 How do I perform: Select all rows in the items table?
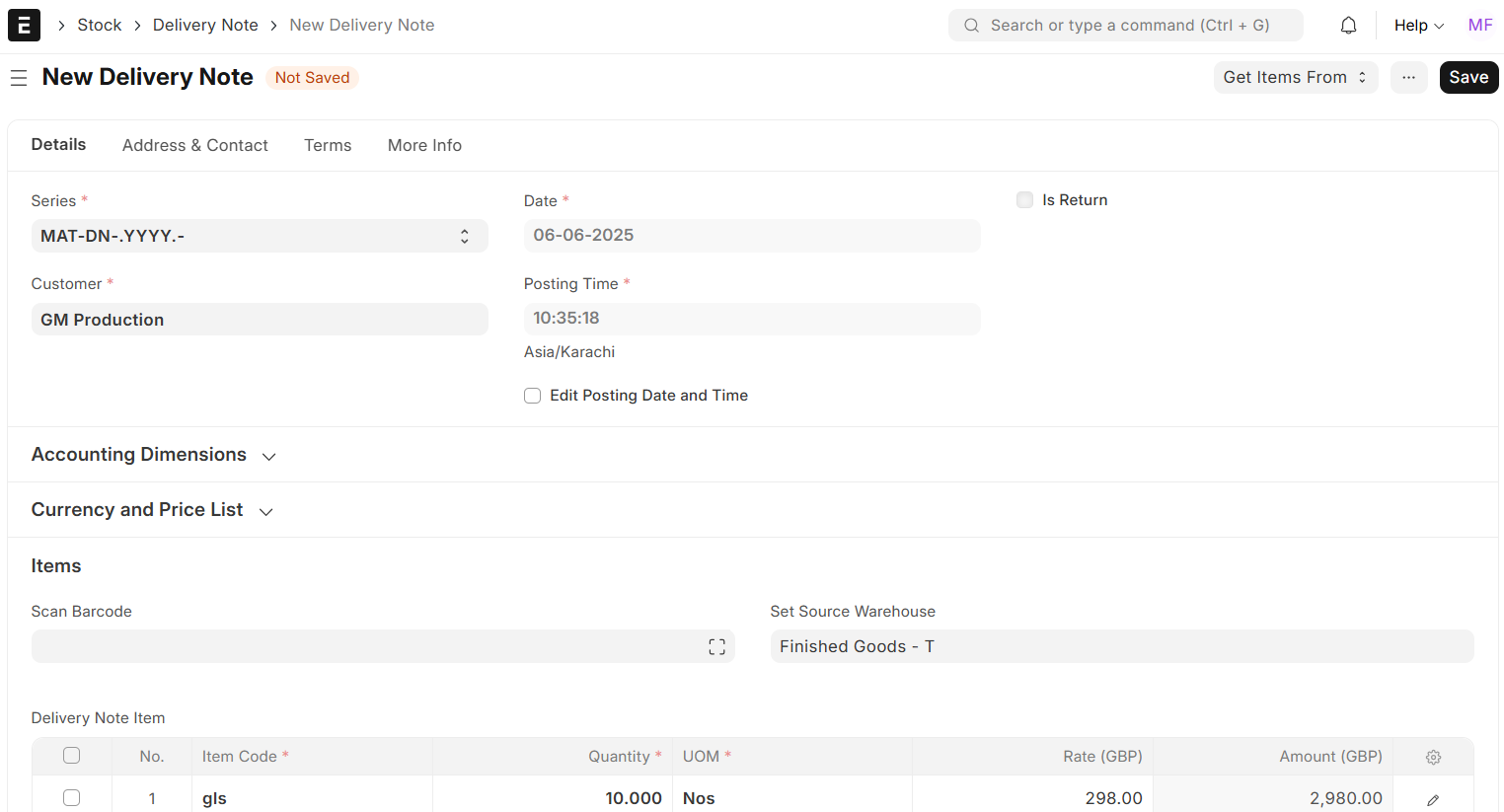point(71,756)
